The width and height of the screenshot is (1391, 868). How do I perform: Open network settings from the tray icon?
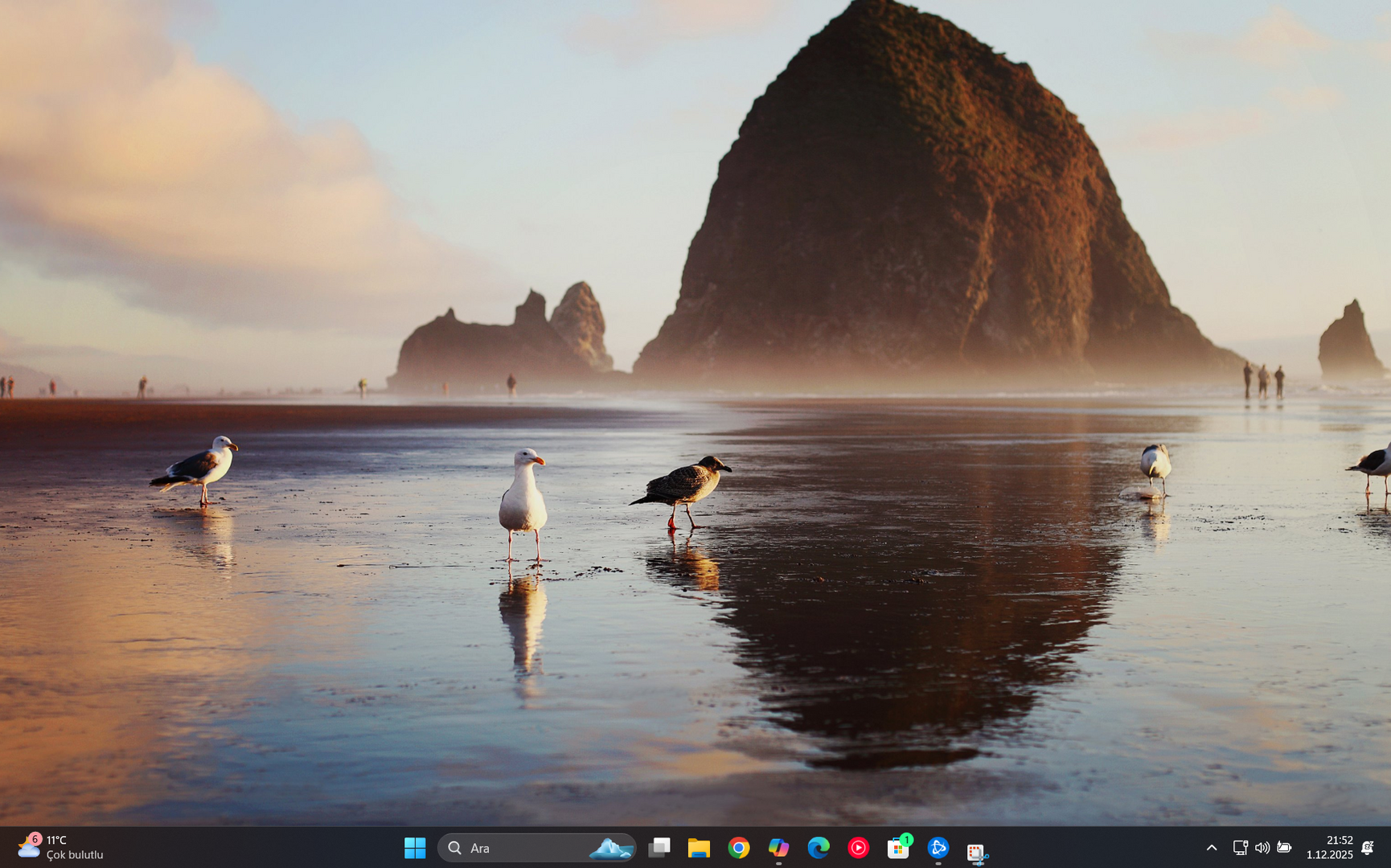click(1241, 848)
